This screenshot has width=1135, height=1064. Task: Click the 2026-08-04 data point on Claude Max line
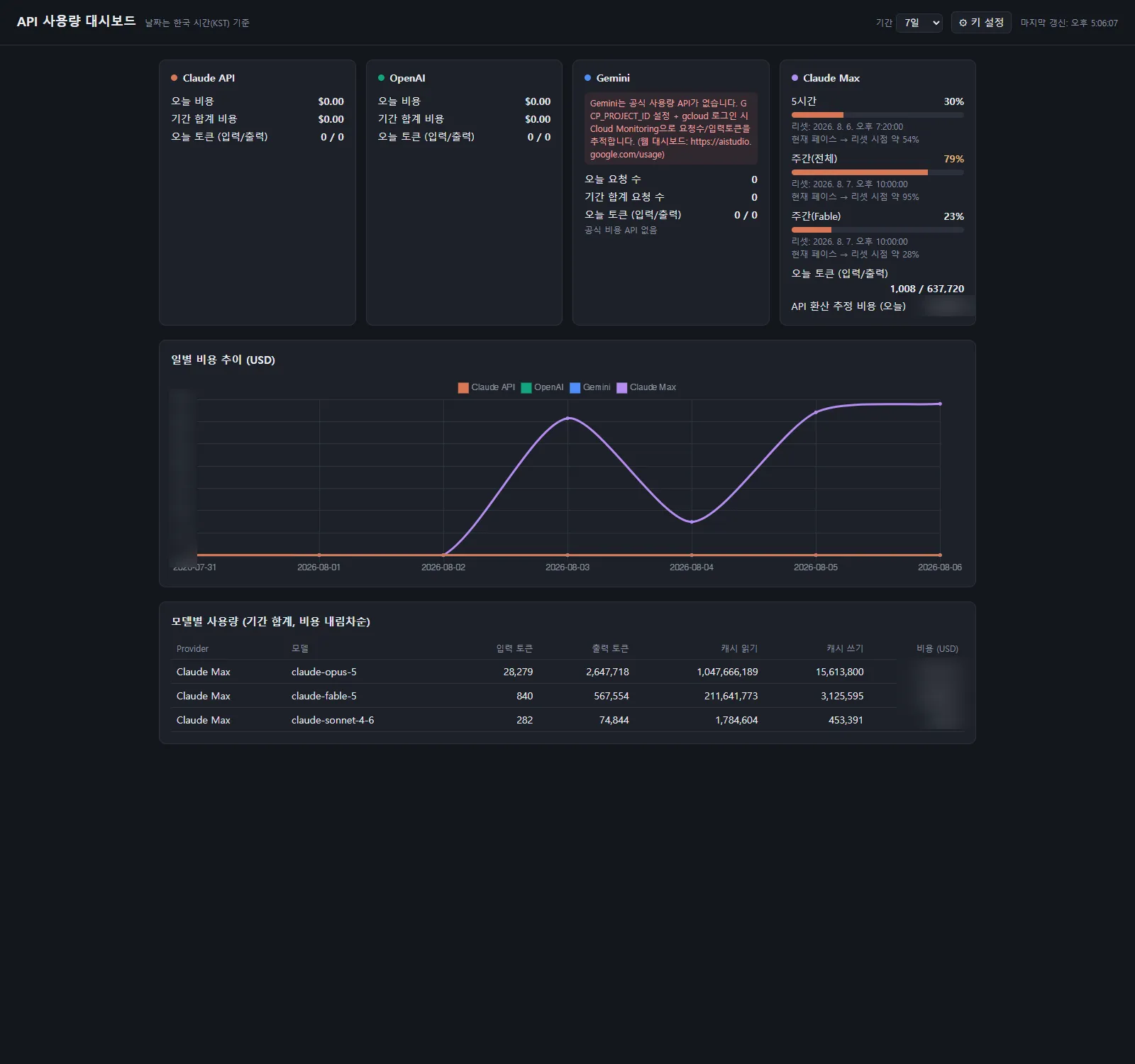692,522
